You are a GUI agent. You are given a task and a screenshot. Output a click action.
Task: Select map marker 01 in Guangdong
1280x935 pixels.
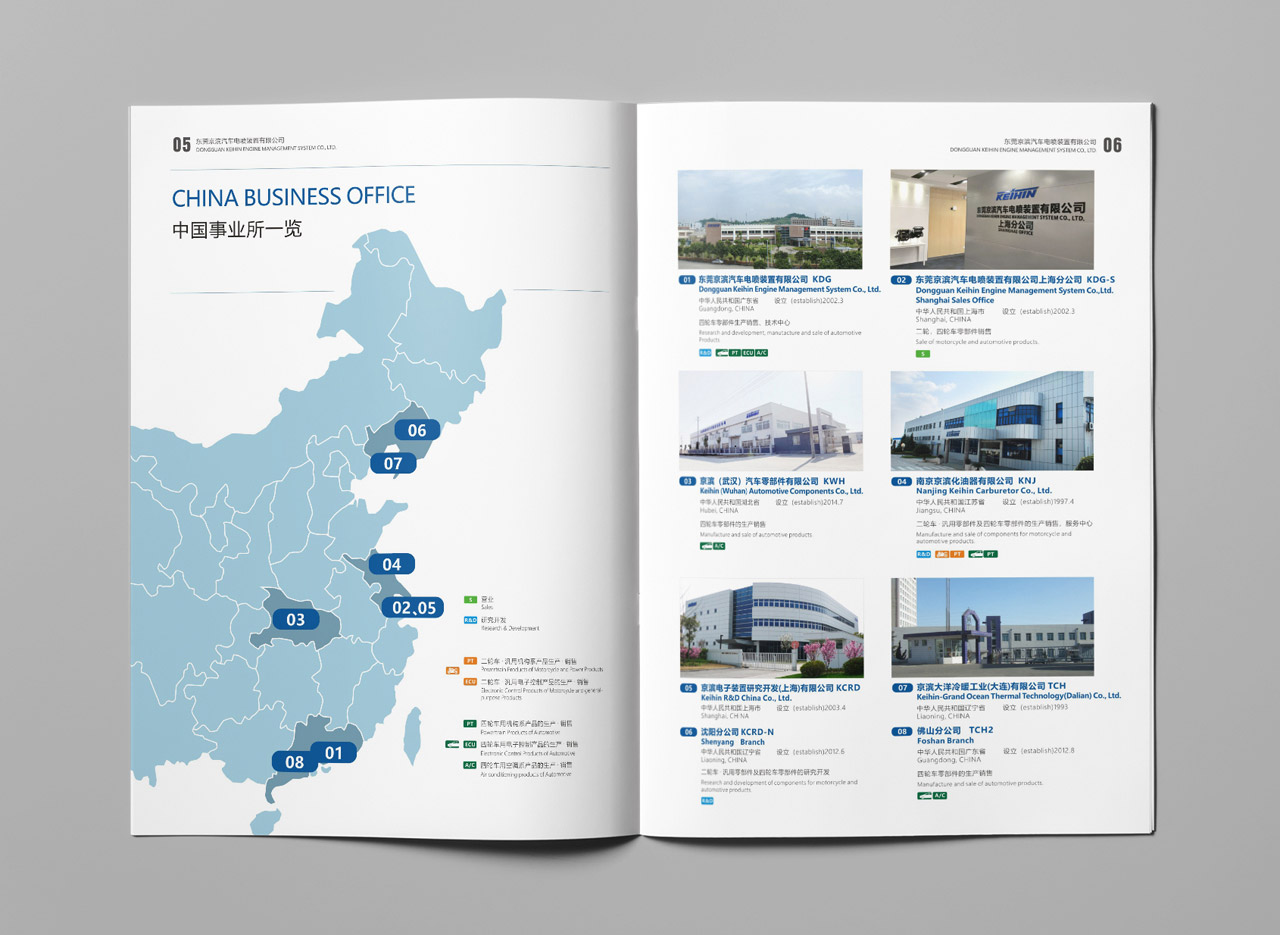click(333, 753)
